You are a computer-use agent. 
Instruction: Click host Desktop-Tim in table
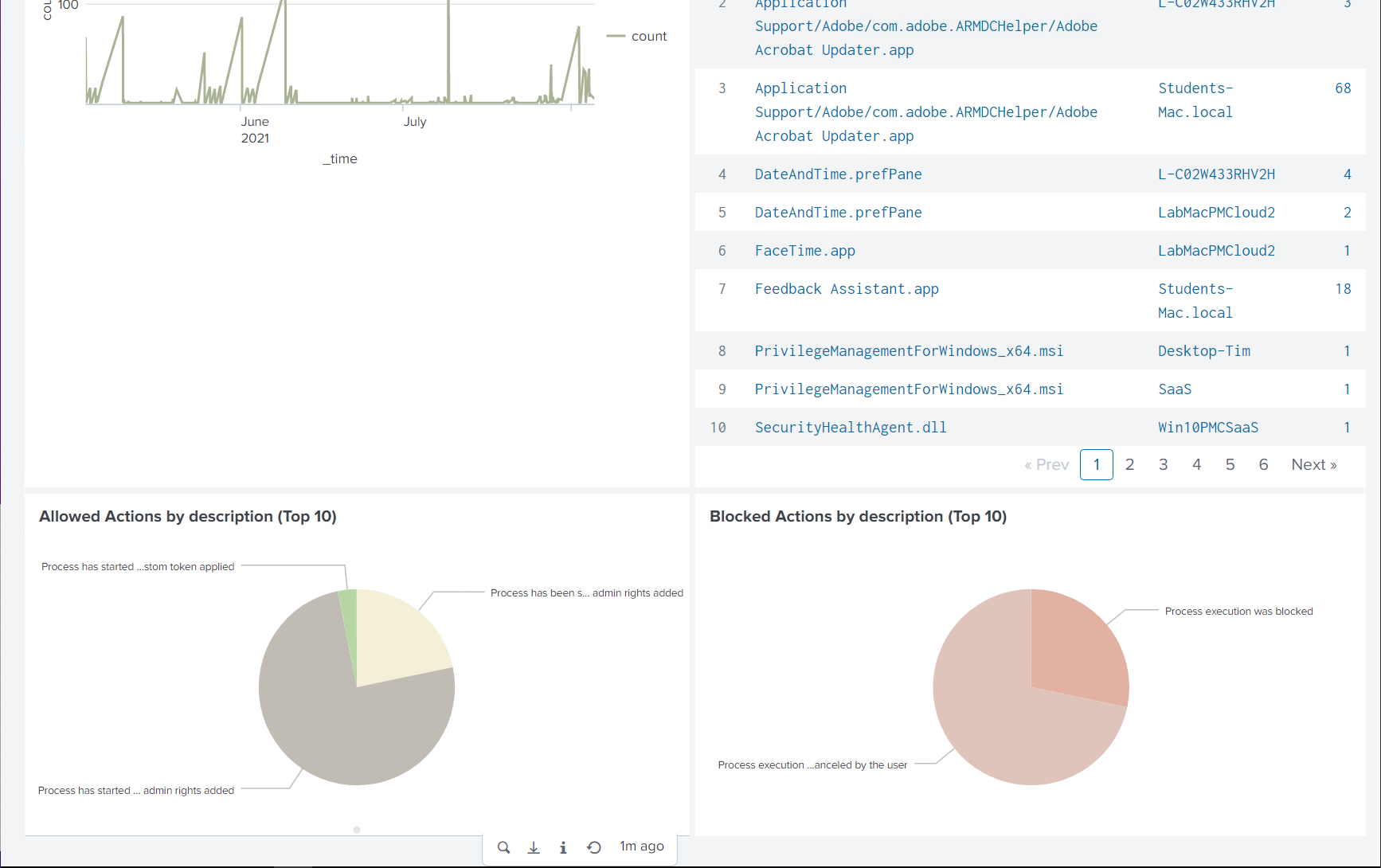point(1203,351)
